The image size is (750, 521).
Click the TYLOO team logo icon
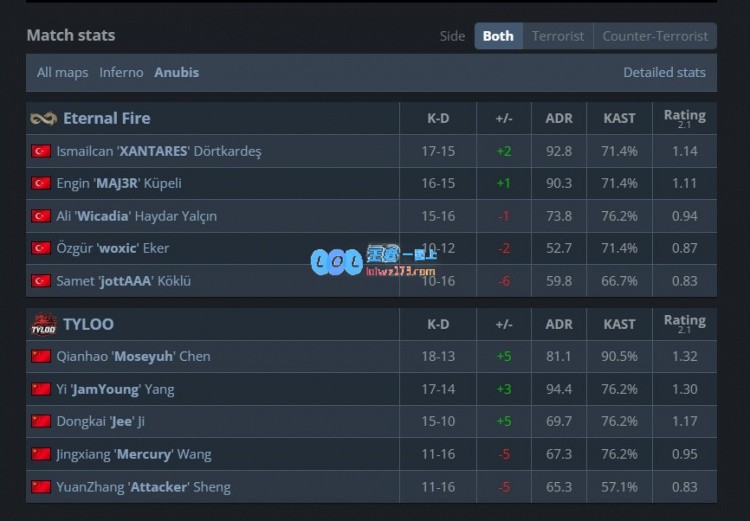pos(43,324)
